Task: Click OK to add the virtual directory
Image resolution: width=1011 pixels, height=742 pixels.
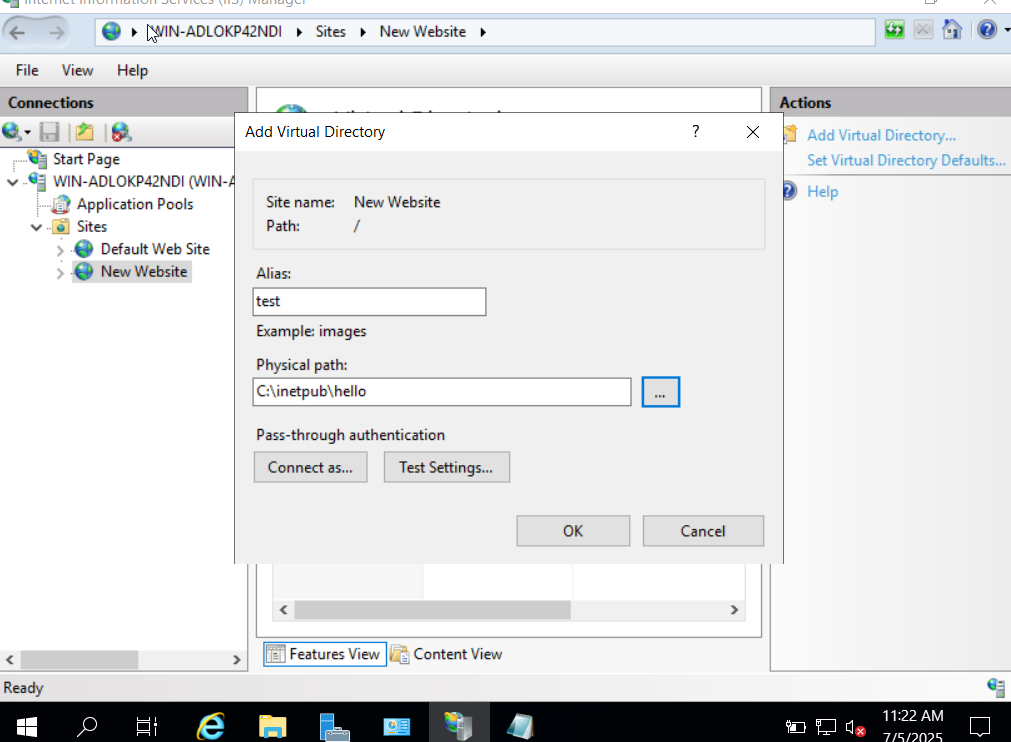Action: (x=573, y=531)
